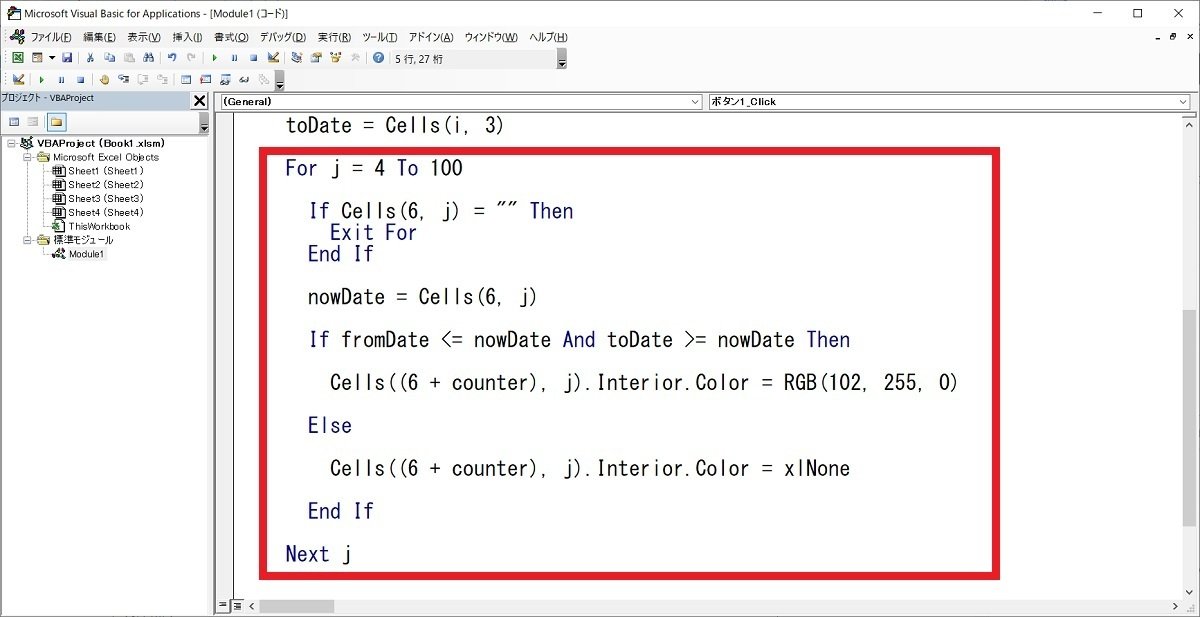Open the ツール(T) menu

pos(379,37)
